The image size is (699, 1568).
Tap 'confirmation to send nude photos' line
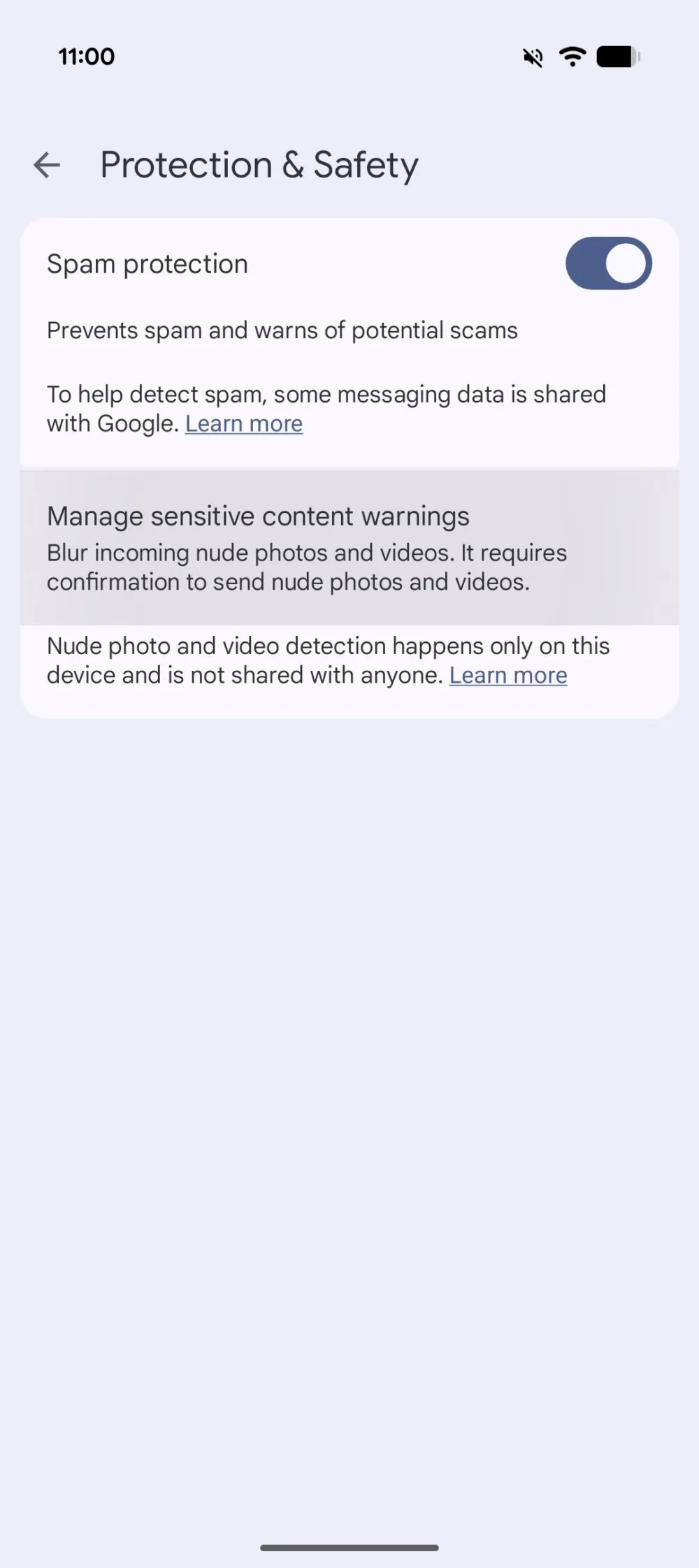tap(288, 582)
